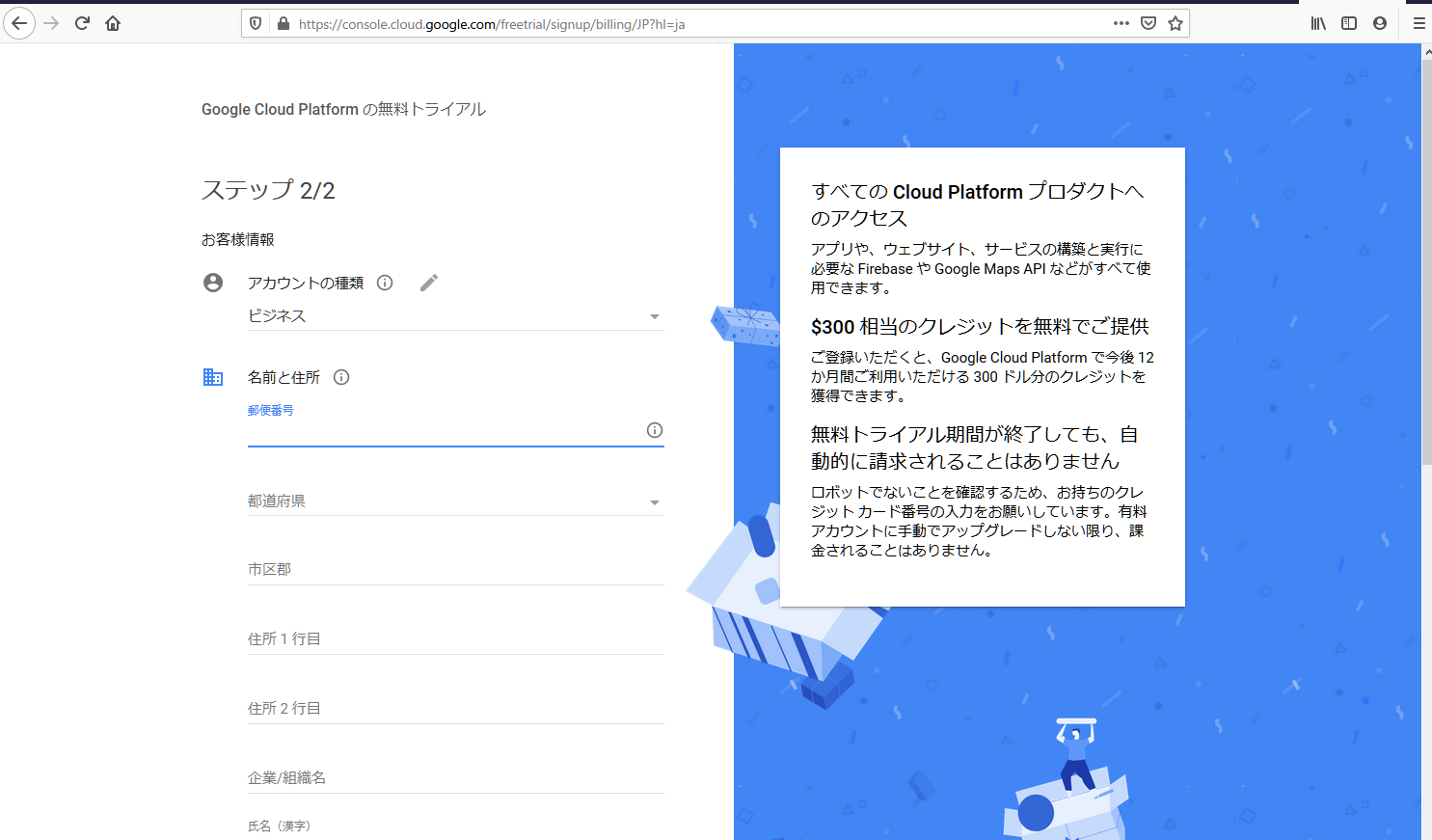Screen dimensions: 1432x840
Task: Click the Google Cloud Platform の無料トライアル title
Action: (x=343, y=110)
